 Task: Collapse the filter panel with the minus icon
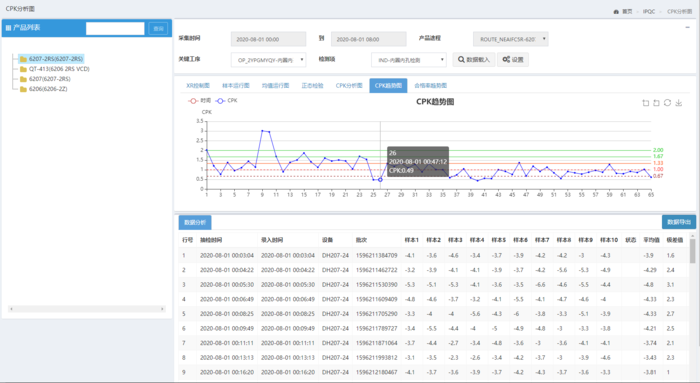(688, 27)
